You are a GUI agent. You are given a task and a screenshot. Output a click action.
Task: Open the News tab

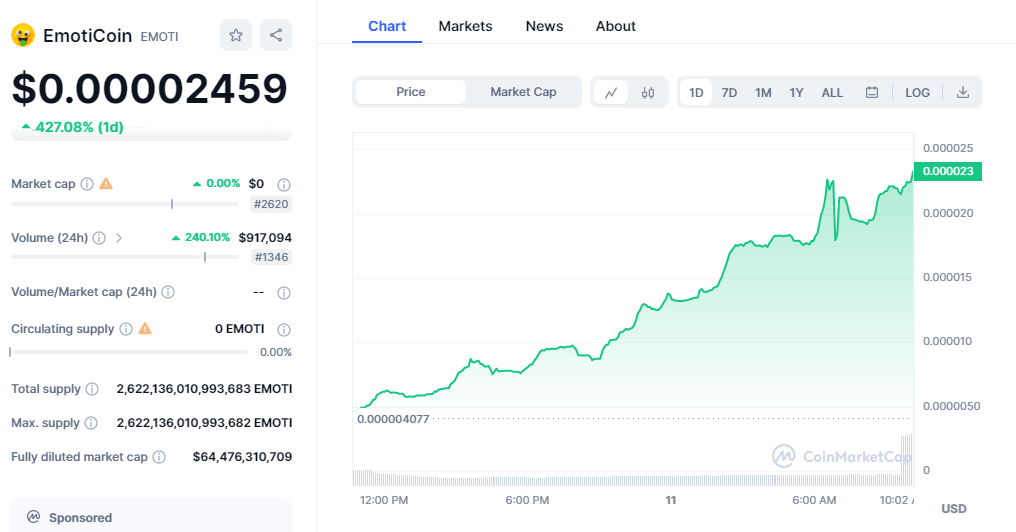tap(544, 27)
